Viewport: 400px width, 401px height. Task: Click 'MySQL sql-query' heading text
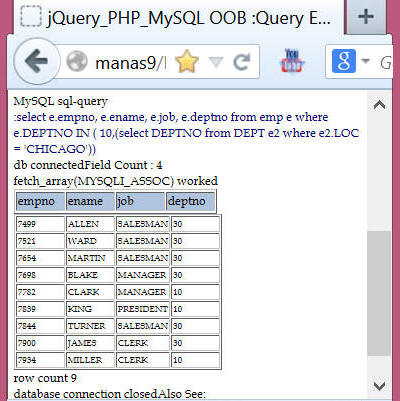pos(61,101)
